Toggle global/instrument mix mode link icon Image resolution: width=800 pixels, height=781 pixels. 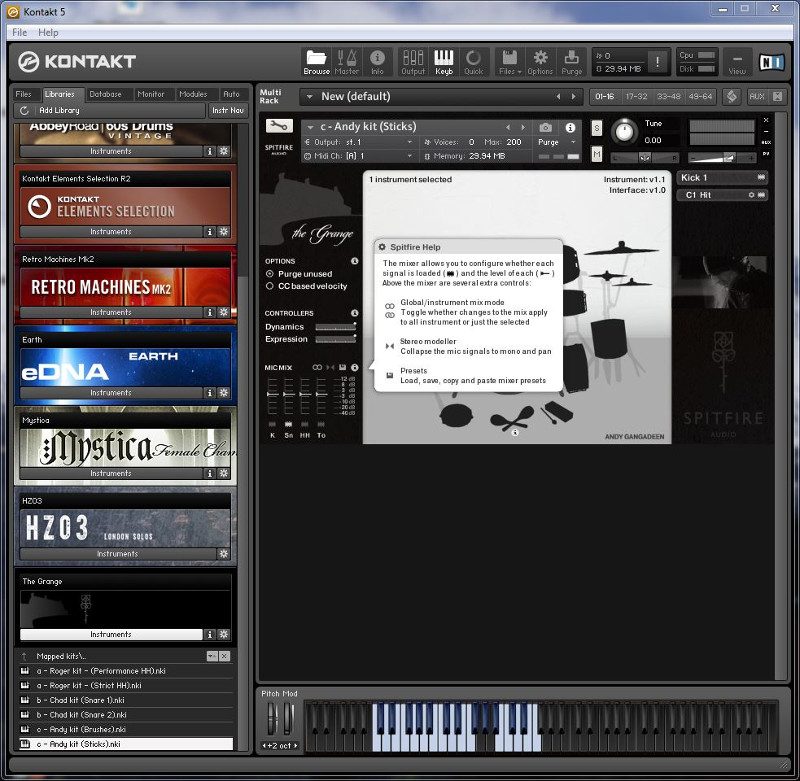317,367
